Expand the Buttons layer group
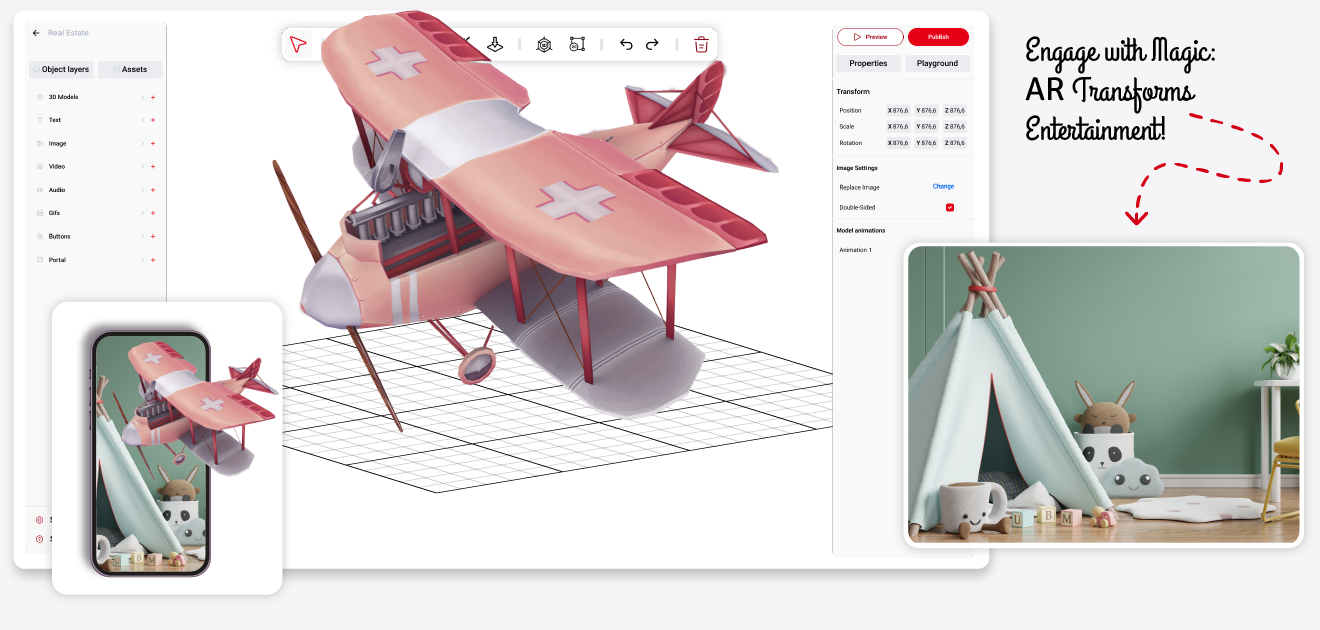This screenshot has height=630, width=1320. pos(143,236)
